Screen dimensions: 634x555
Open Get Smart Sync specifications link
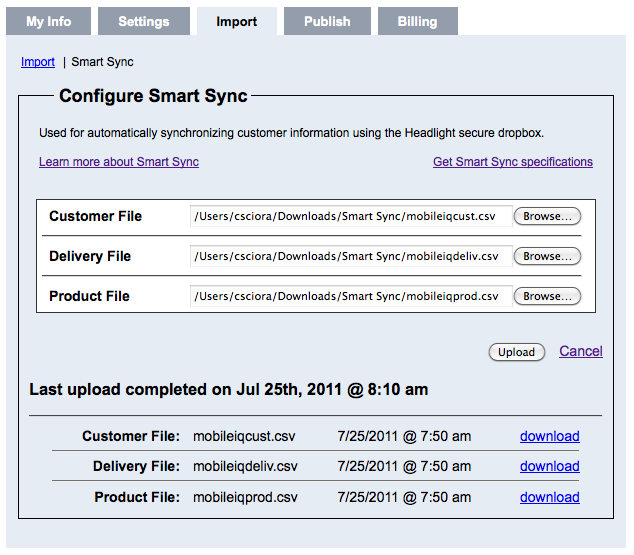(x=512, y=162)
